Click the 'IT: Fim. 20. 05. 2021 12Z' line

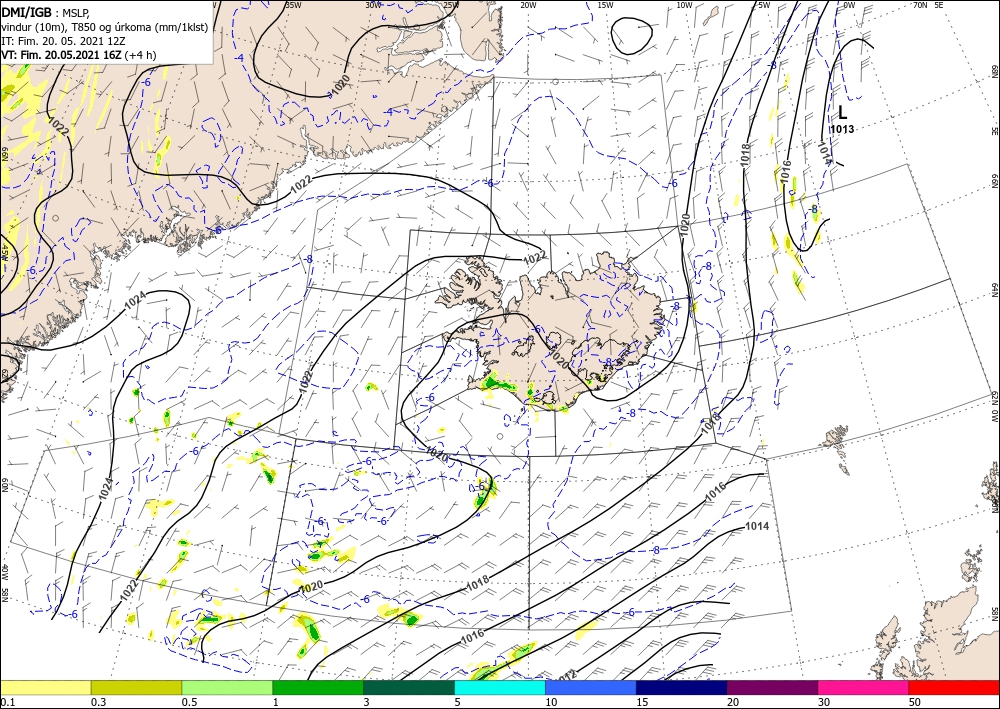[63, 41]
